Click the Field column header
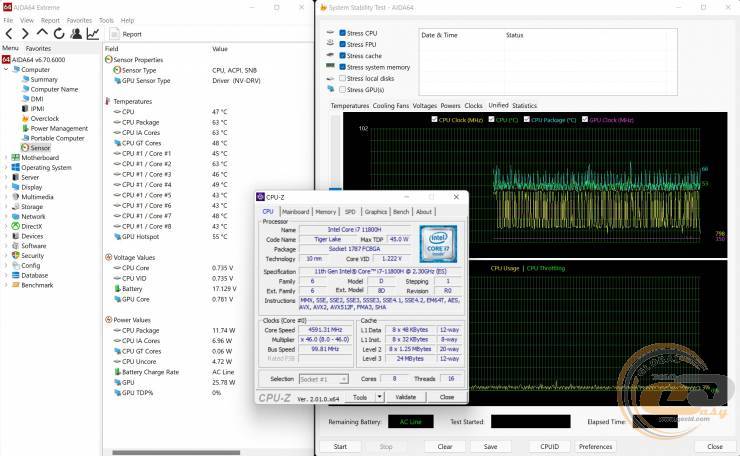Viewport: 740px width, 456px height. click(x=111, y=49)
